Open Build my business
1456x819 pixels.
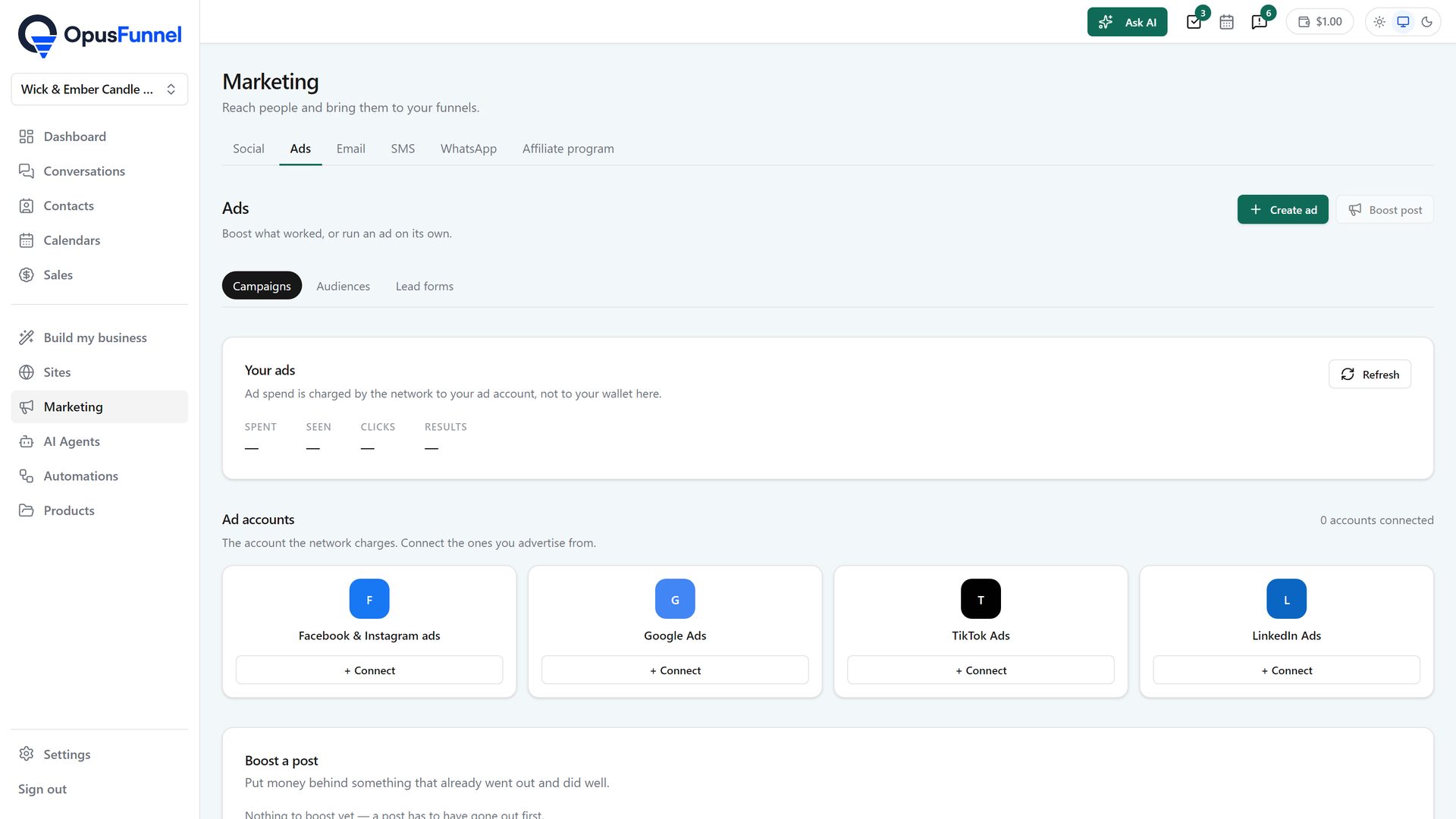[x=99, y=338]
